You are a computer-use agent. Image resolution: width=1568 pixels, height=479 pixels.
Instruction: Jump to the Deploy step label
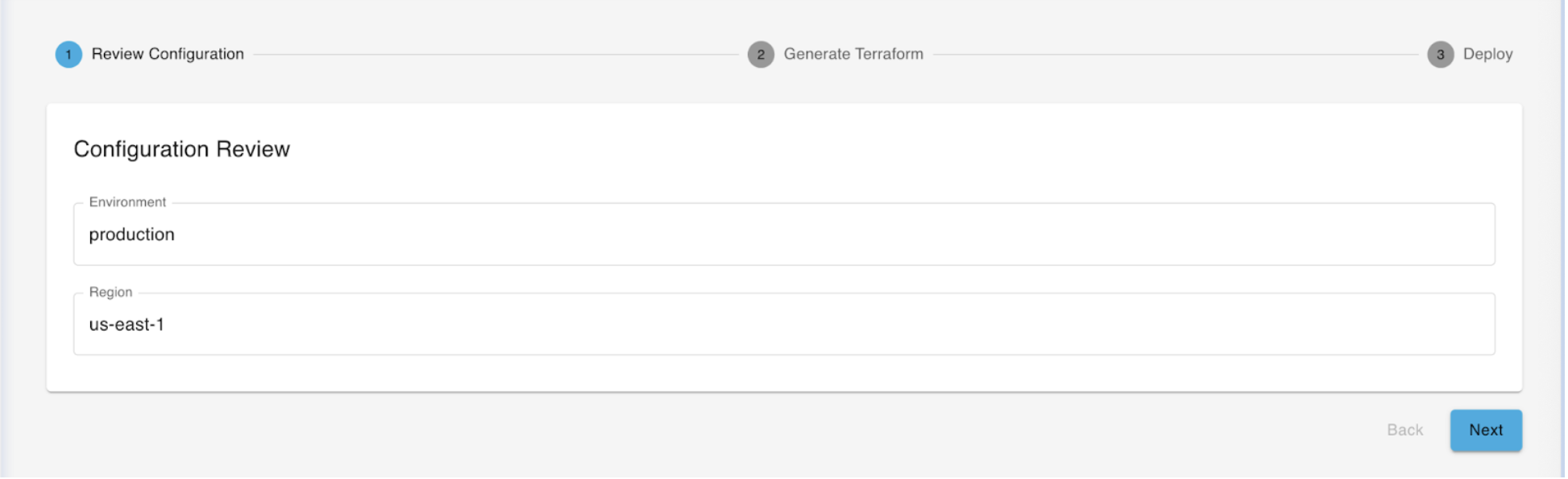tap(1487, 54)
